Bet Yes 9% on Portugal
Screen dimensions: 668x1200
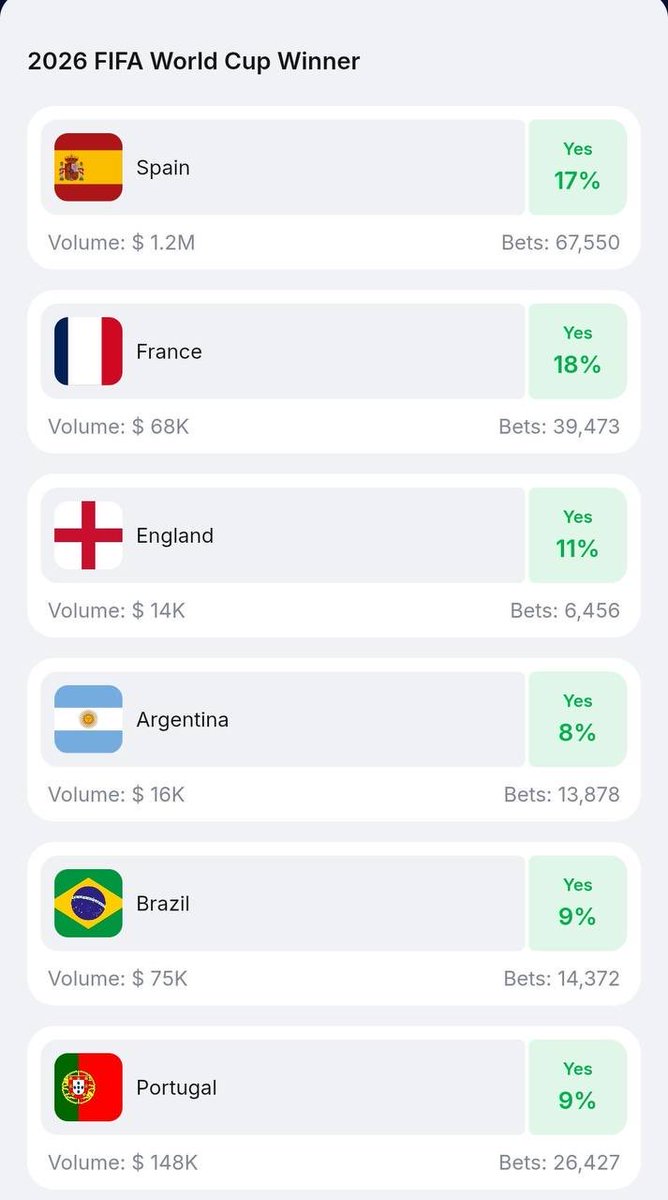coord(577,1087)
